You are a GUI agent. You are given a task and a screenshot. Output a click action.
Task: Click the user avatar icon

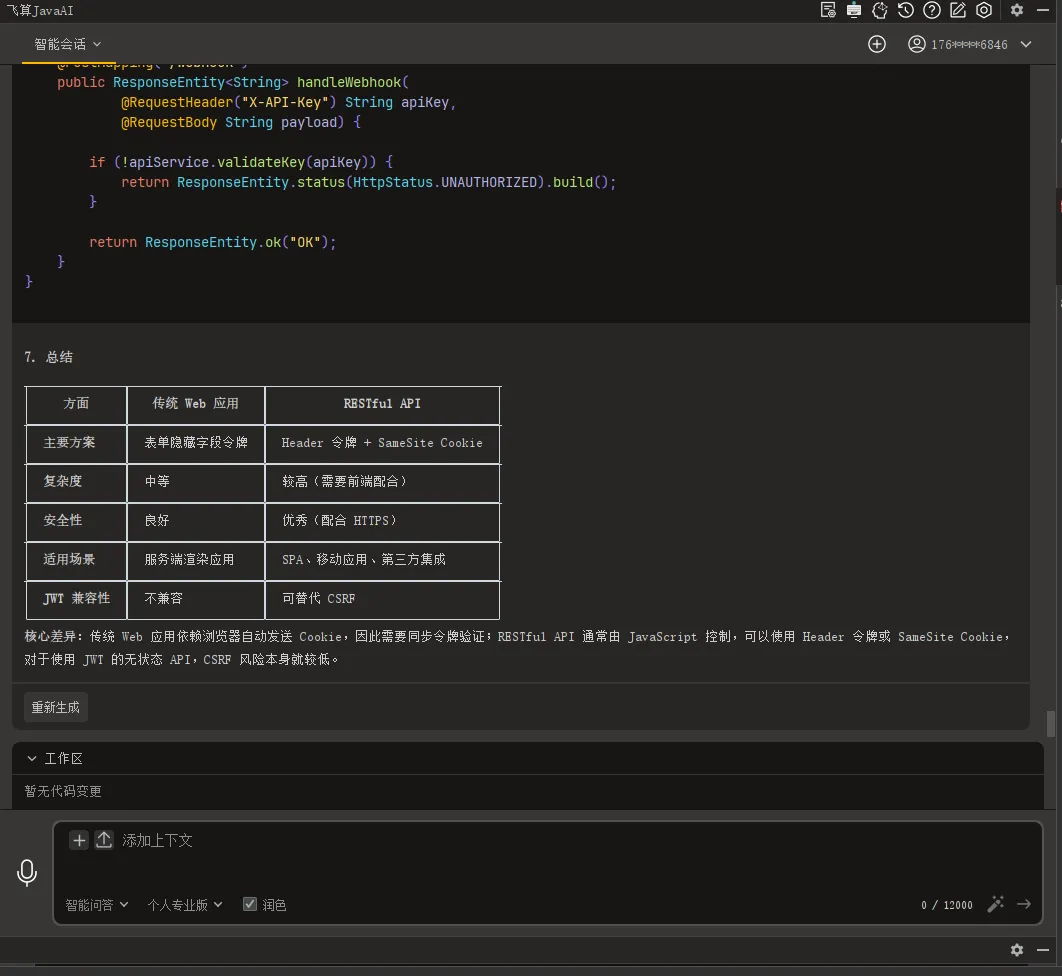916,44
